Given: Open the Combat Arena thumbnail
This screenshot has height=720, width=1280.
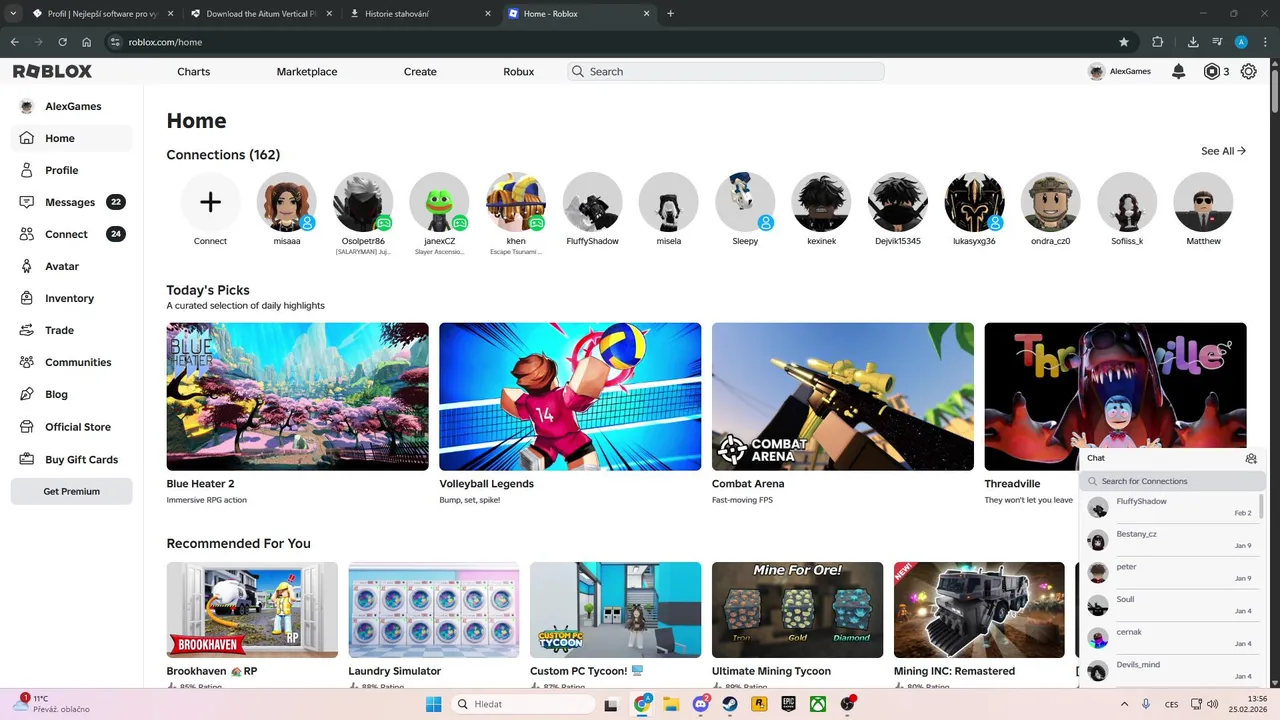Looking at the screenshot, I should (843, 396).
